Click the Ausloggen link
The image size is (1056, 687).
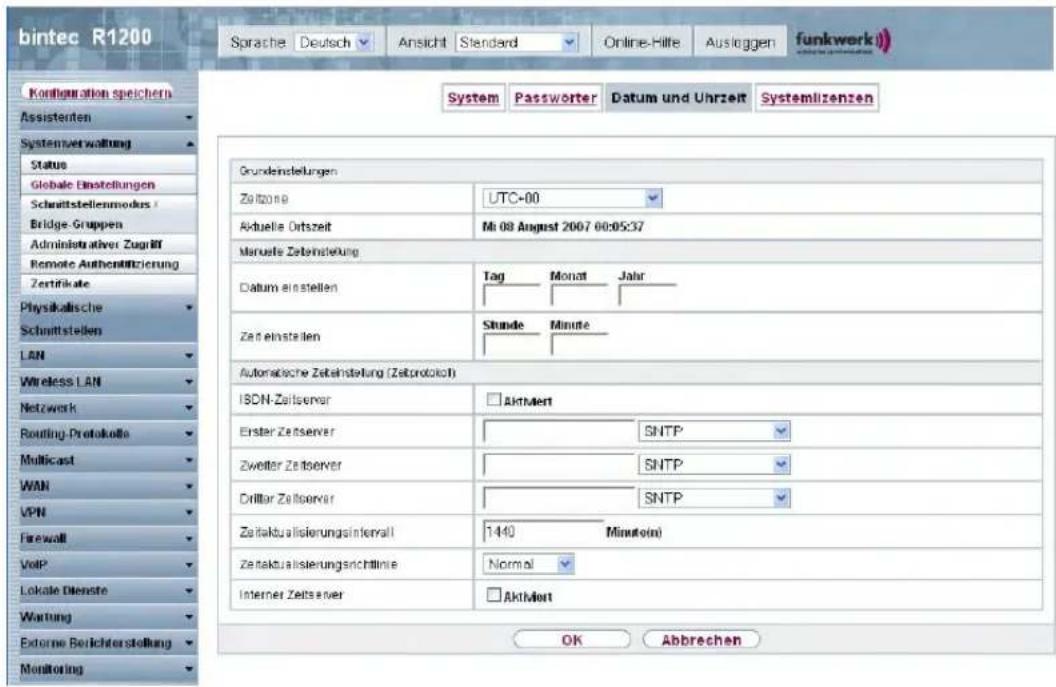(x=739, y=42)
